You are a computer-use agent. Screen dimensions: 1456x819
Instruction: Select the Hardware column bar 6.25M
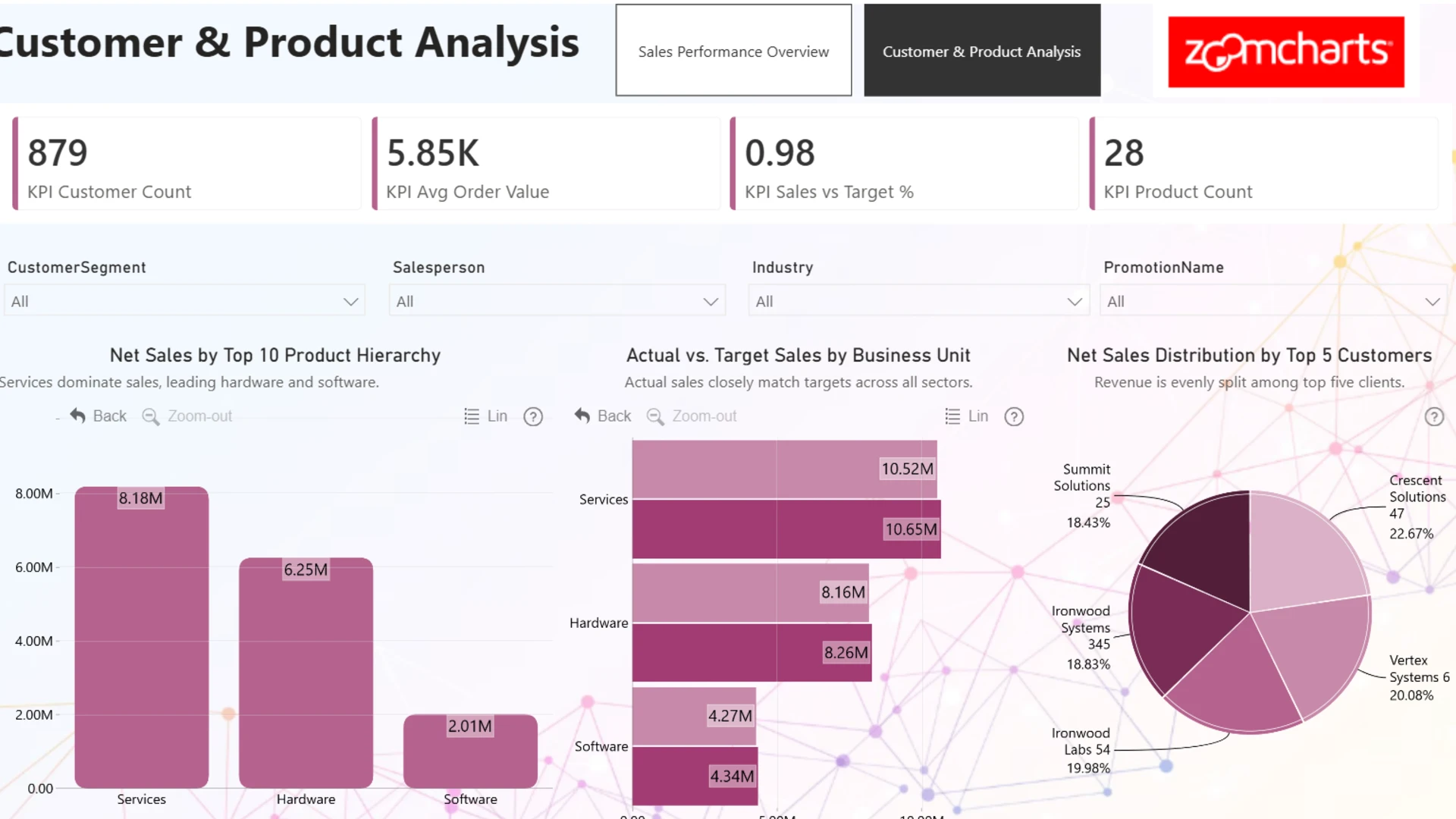306,673
